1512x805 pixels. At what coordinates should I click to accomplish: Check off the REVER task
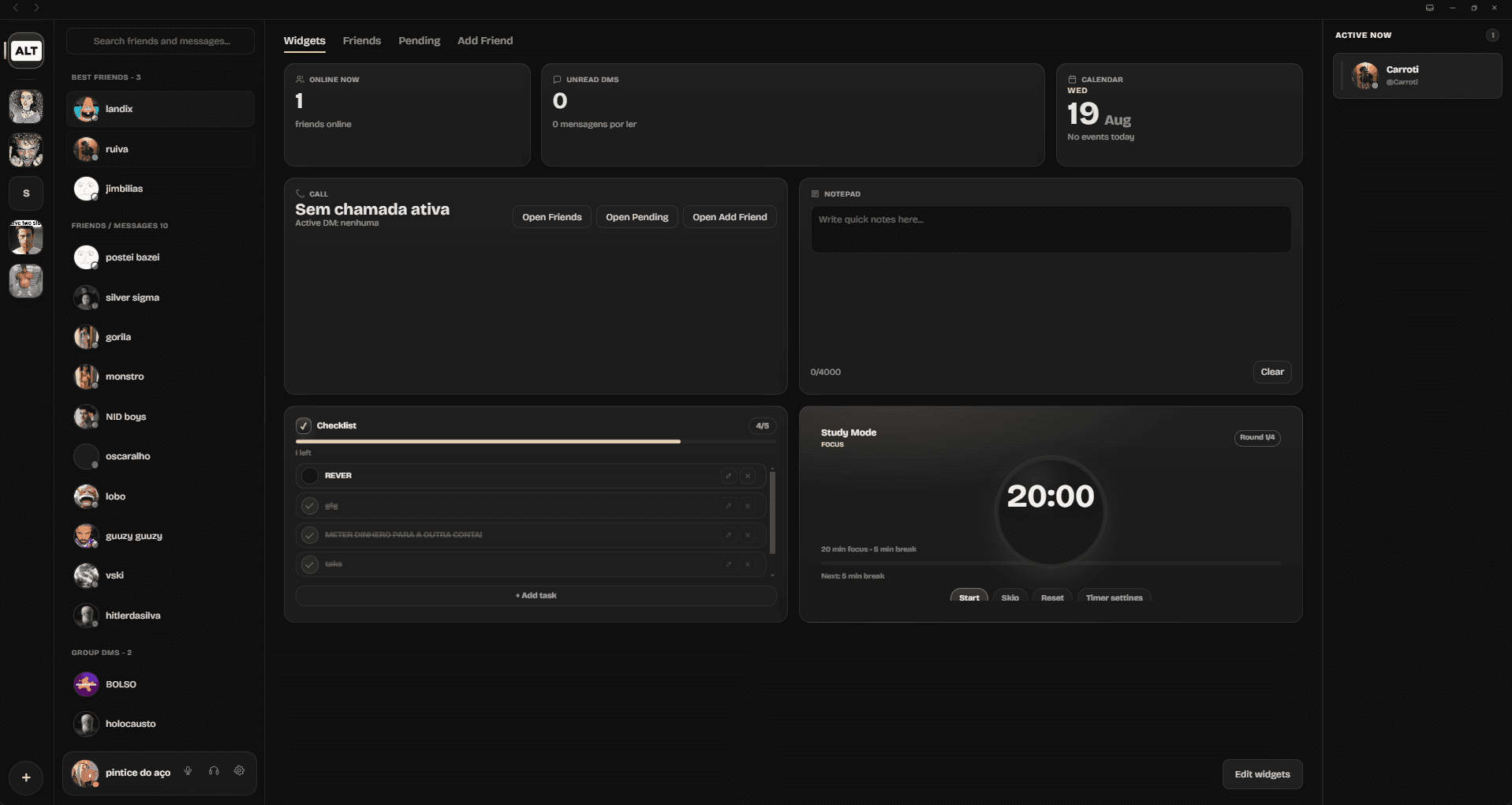tap(310, 476)
